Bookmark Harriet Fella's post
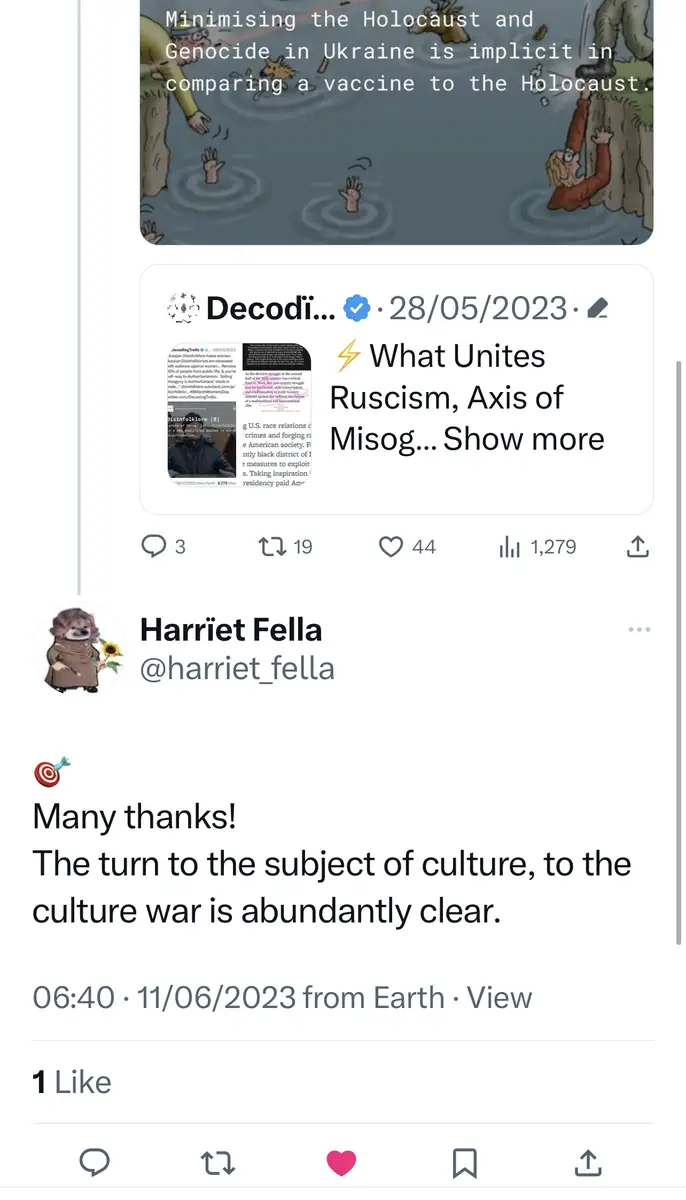Image resolution: width=686 pixels, height=1200 pixels. tap(464, 1162)
